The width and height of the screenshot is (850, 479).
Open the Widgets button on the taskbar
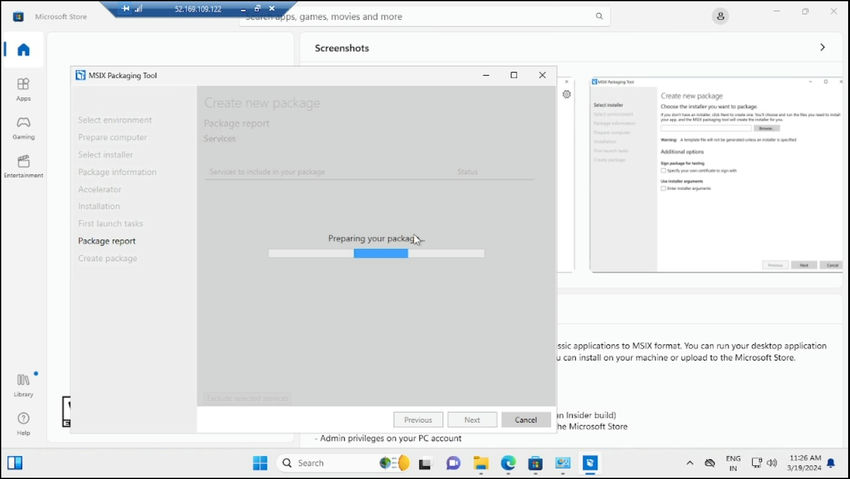pos(15,463)
